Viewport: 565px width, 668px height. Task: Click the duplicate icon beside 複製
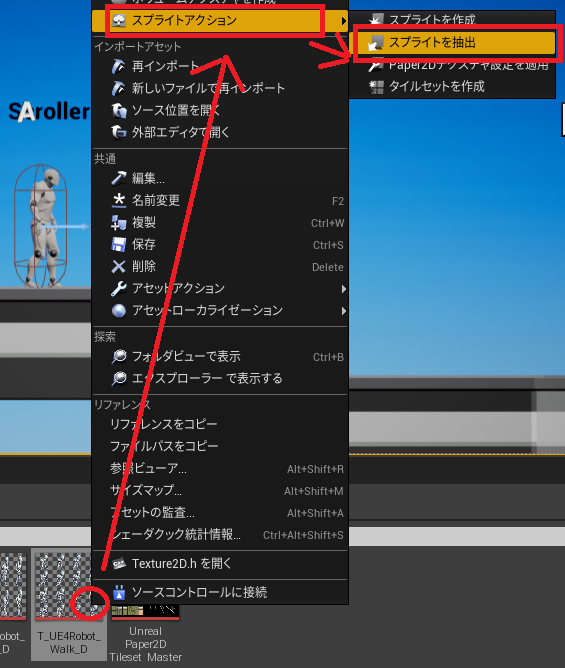tap(119, 222)
